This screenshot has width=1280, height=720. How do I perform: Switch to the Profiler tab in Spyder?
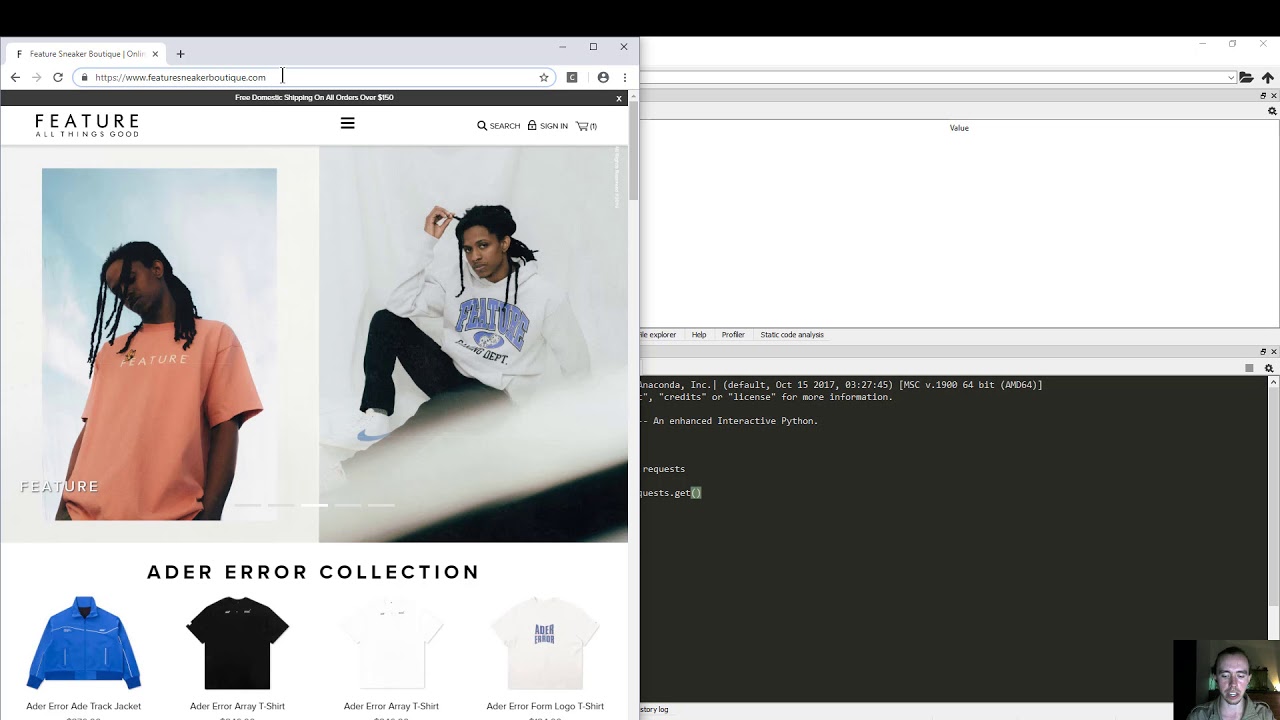pyautogui.click(x=733, y=335)
